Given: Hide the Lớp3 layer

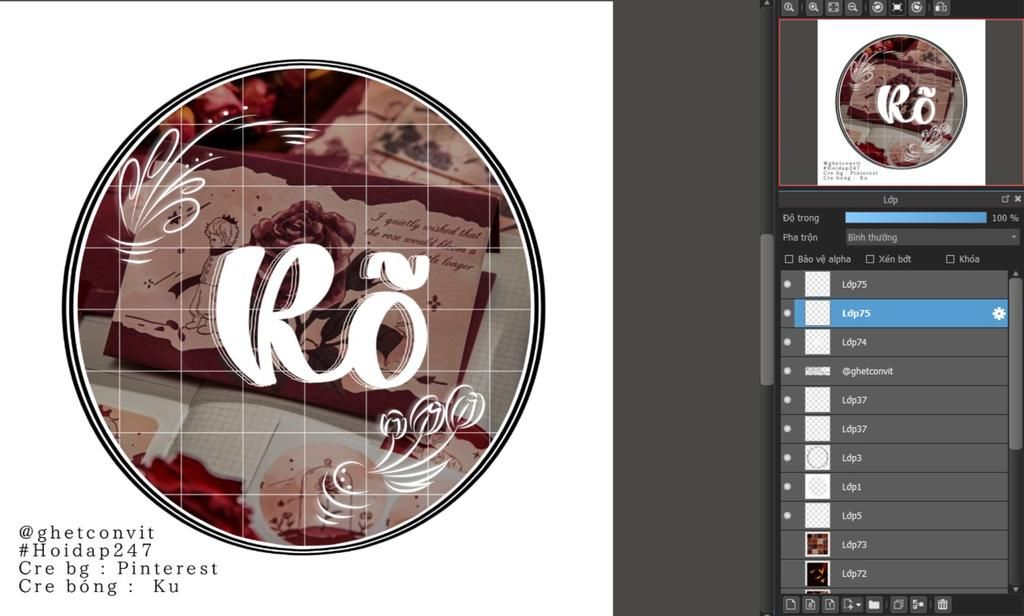Looking at the screenshot, I should coord(787,457).
